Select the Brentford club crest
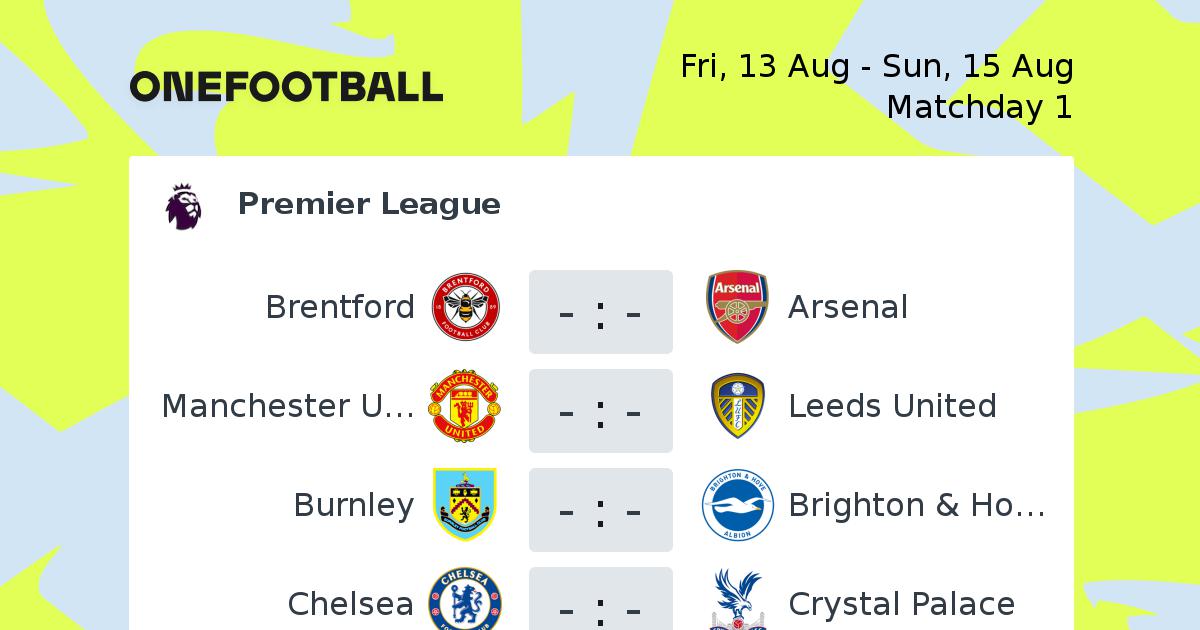Viewport: 1200px width, 630px height. coord(465,306)
